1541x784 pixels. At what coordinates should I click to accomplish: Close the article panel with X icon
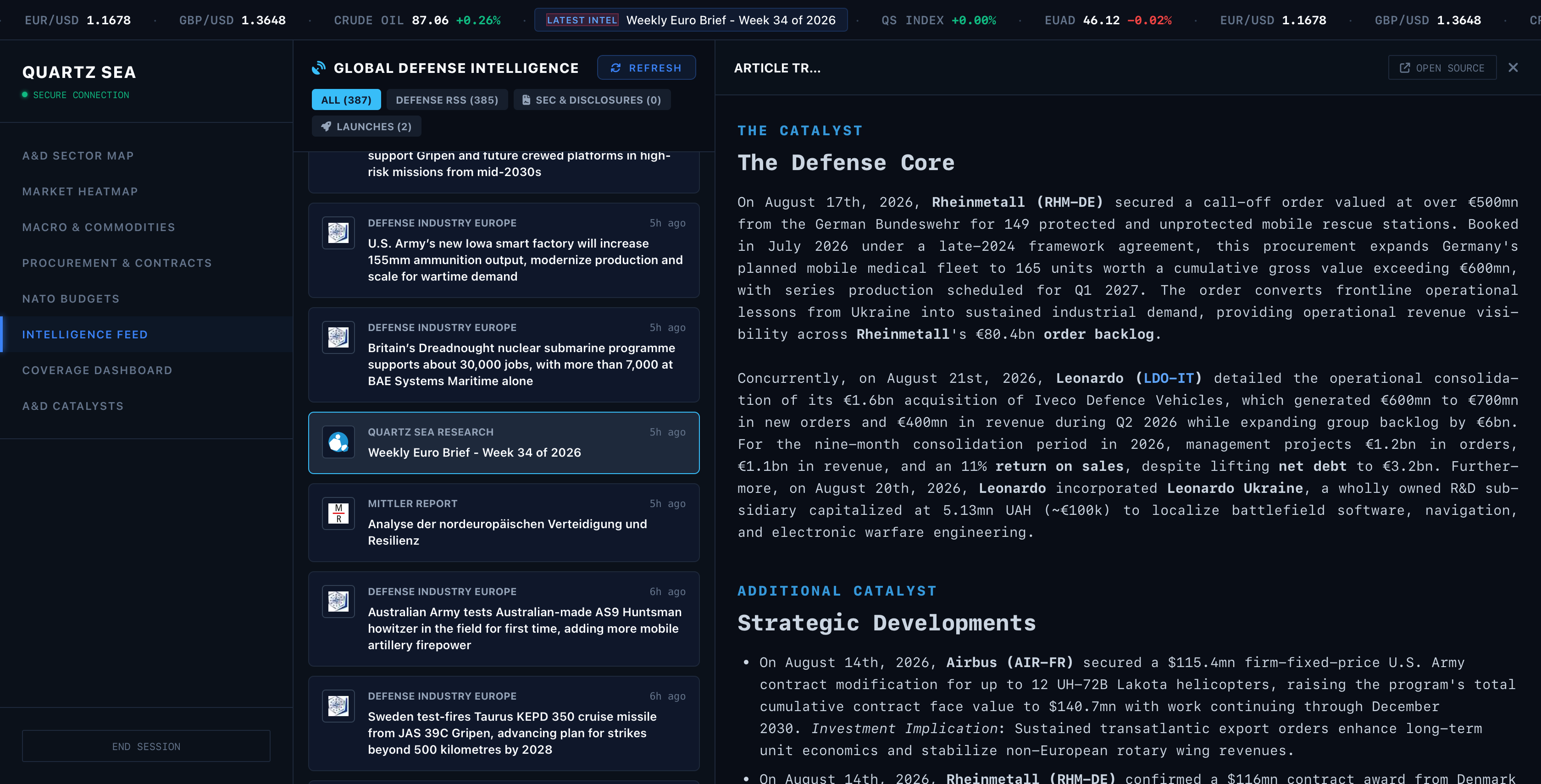[x=1513, y=67]
